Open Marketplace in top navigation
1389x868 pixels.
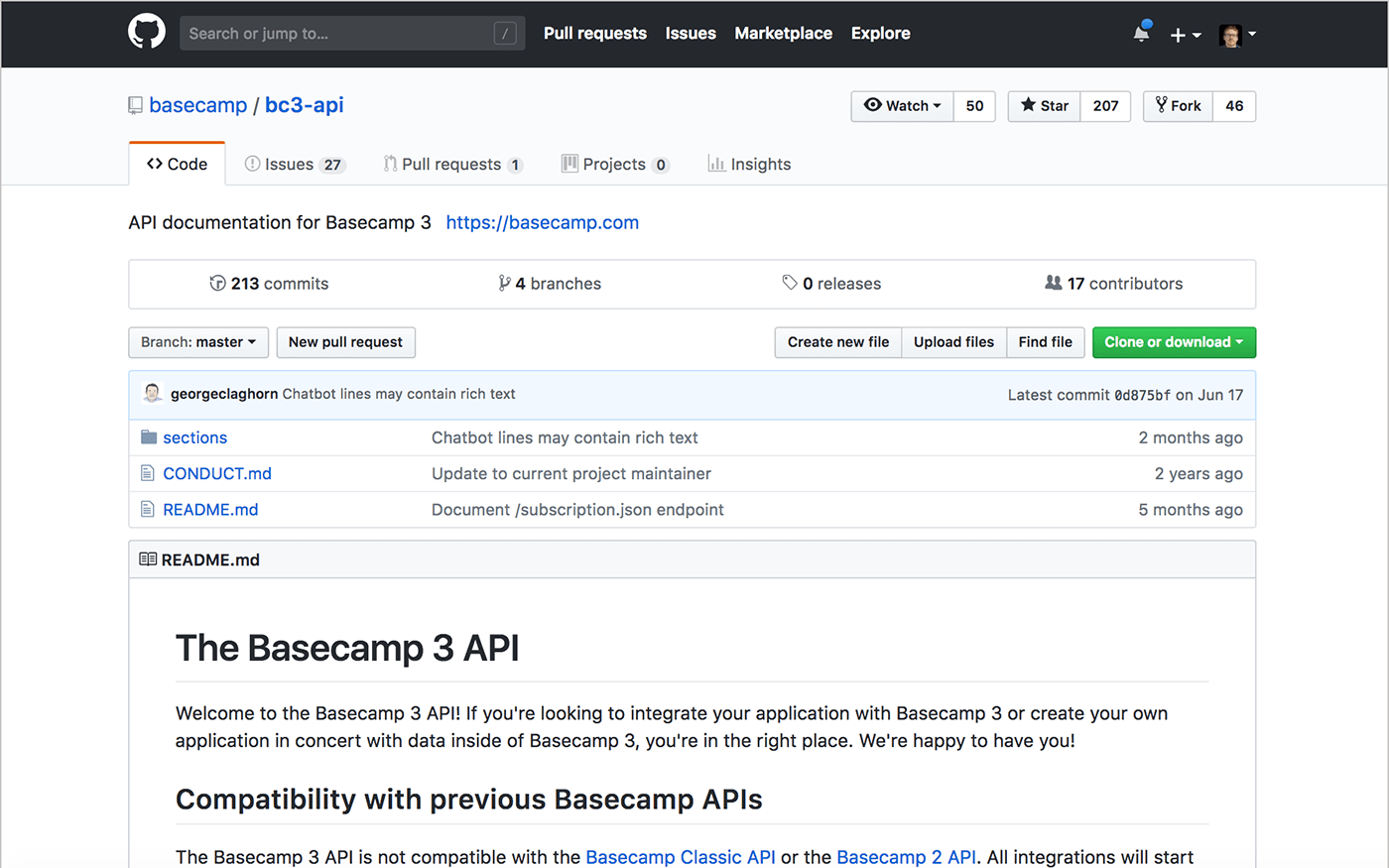click(x=783, y=33)
